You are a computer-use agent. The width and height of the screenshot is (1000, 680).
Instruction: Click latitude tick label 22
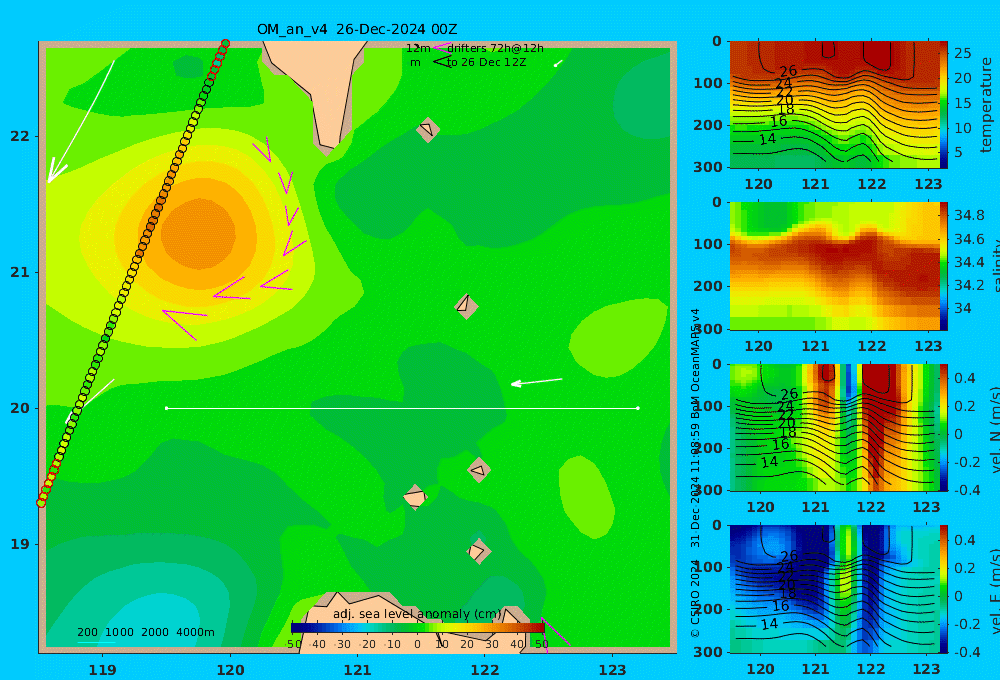pyautogui.click(x=20, y=136)
